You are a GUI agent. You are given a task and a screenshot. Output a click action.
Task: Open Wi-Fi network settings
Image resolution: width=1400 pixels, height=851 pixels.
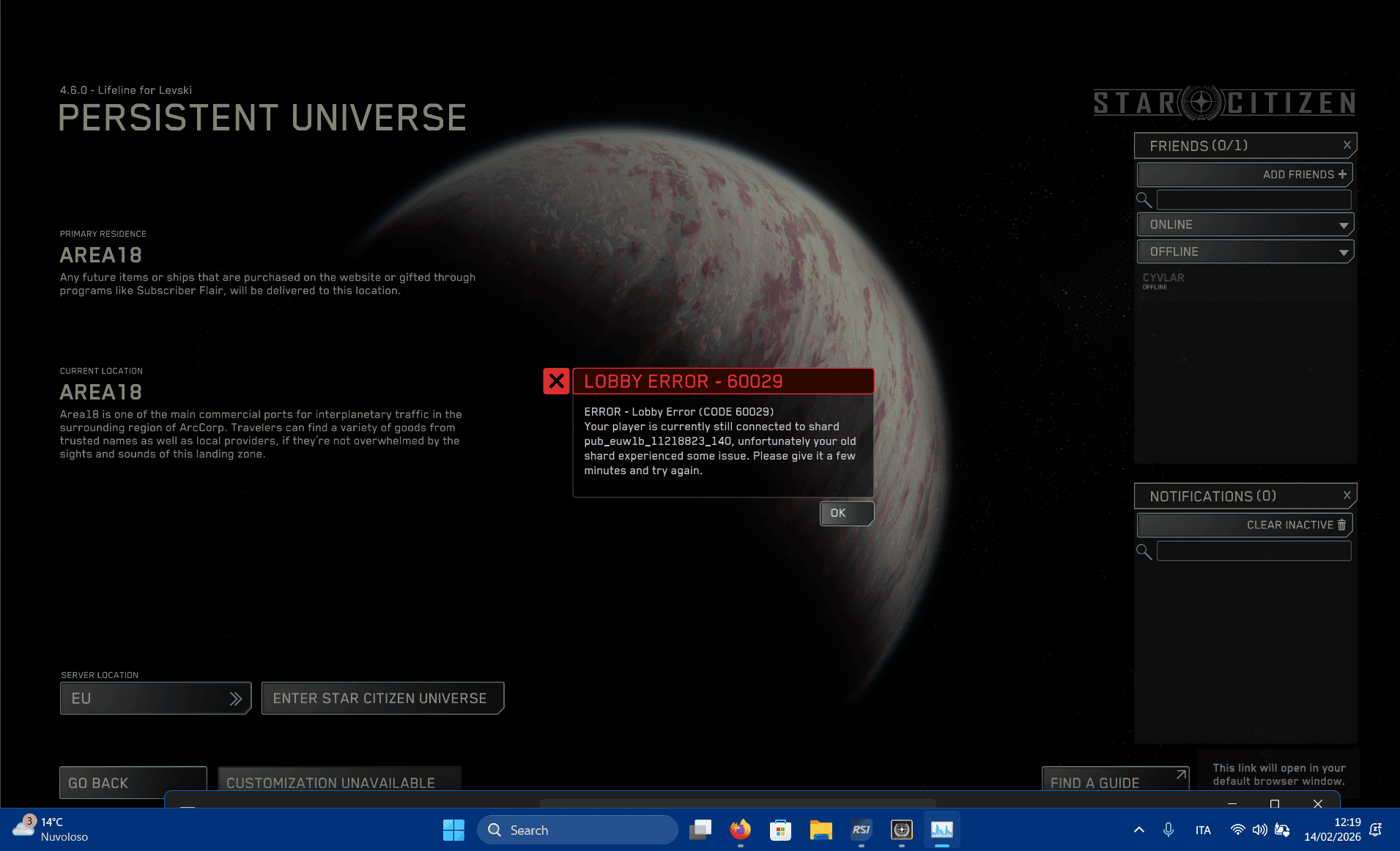pyautogui.click(x=1237, y=830)
